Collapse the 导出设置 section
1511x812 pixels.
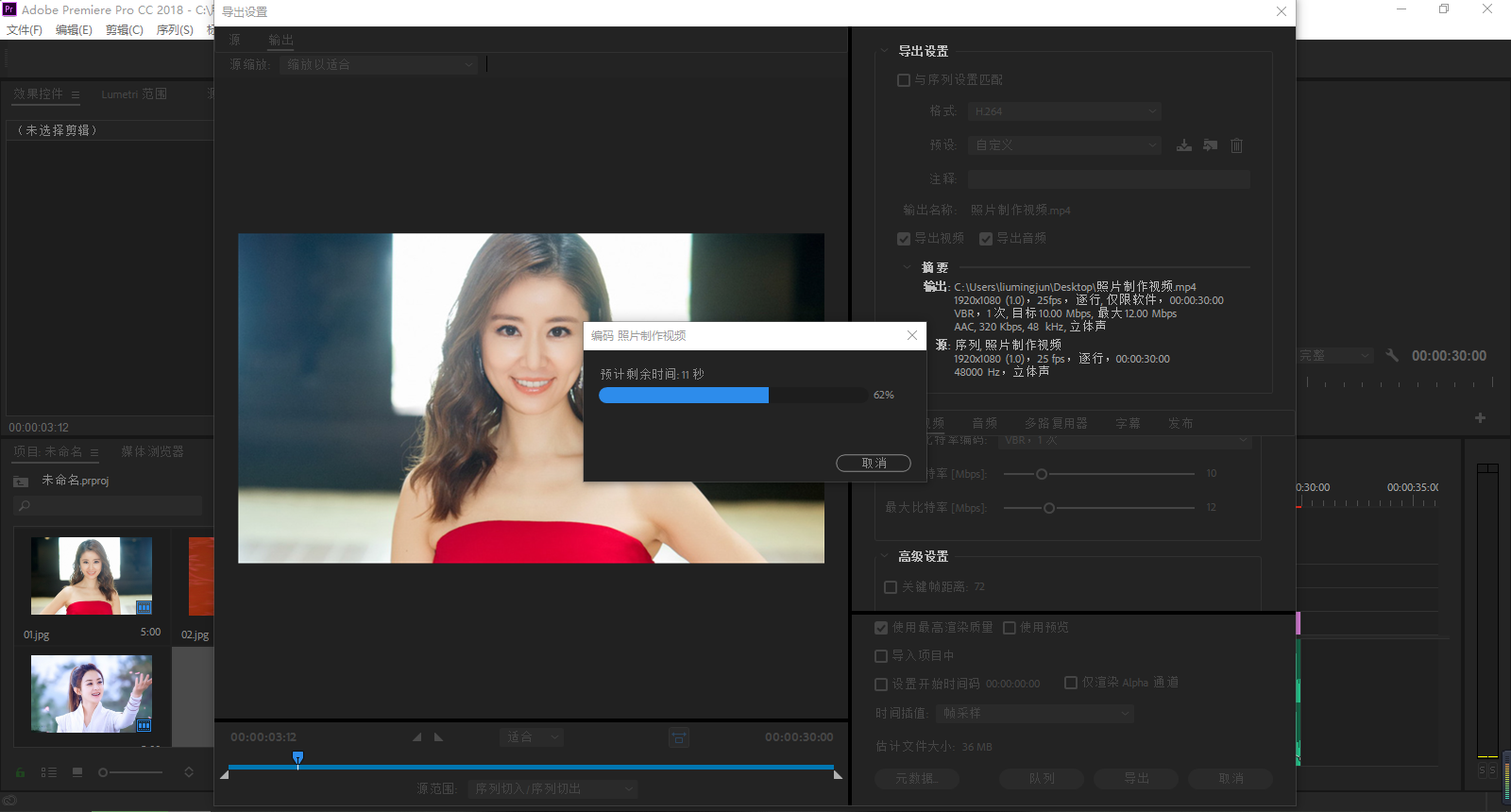point(884,51)
